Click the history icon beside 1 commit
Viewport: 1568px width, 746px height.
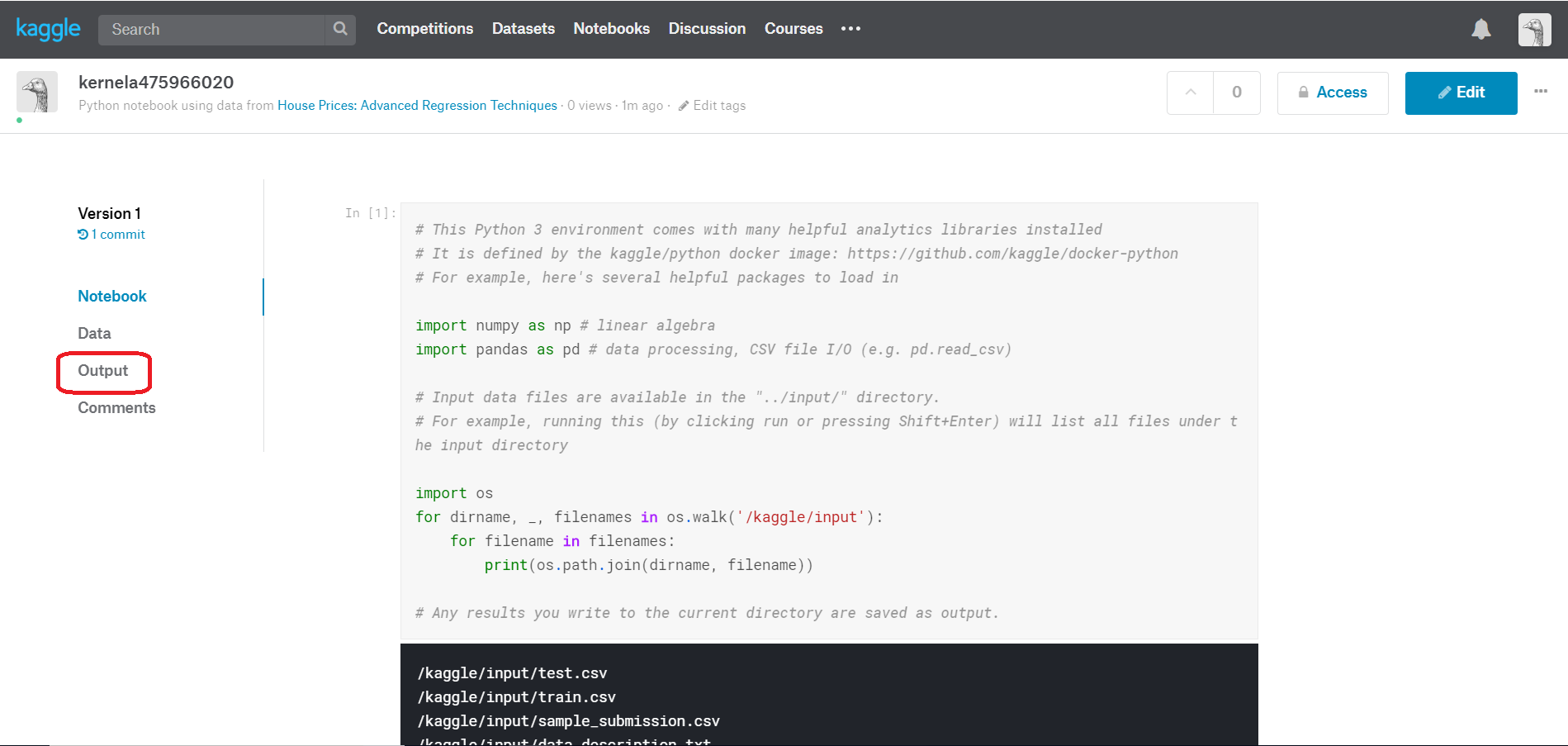82,234
